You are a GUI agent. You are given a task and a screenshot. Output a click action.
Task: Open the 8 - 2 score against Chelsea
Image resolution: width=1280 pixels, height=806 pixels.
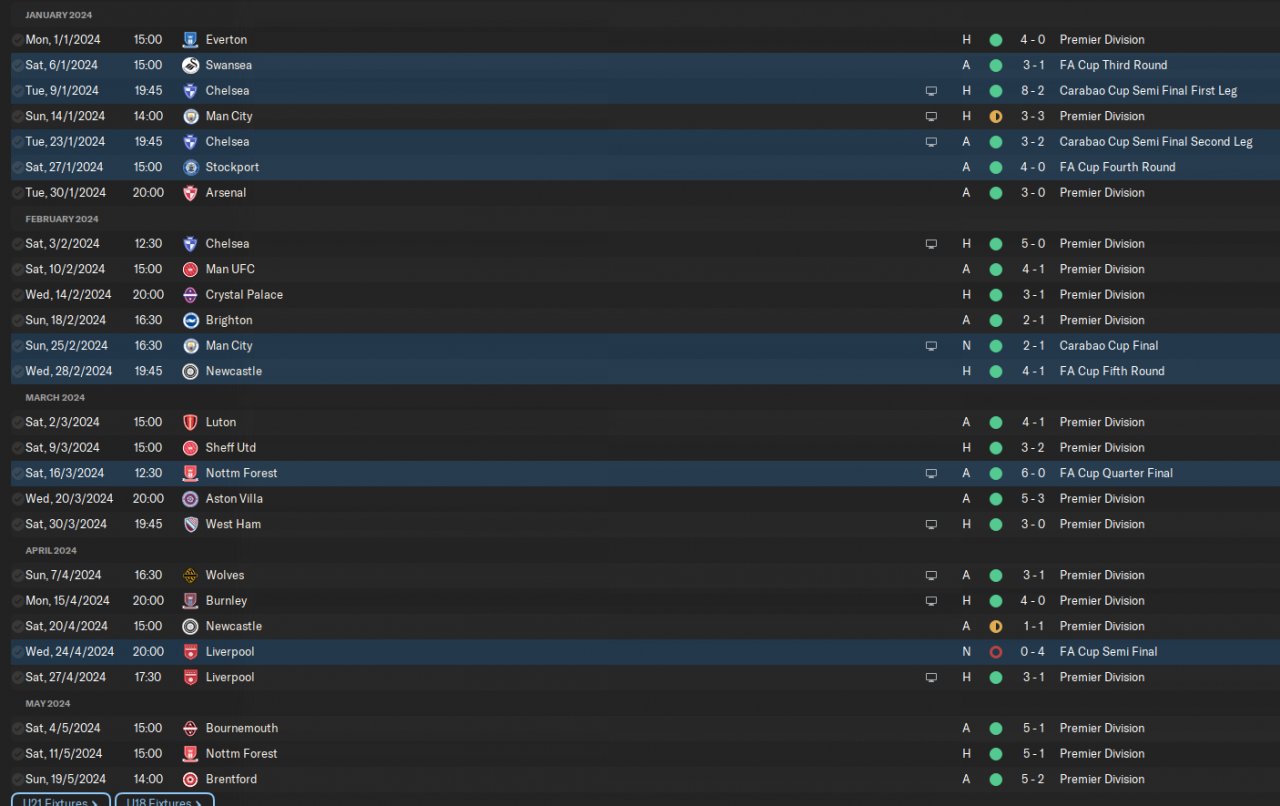(x=1033, y=91)
